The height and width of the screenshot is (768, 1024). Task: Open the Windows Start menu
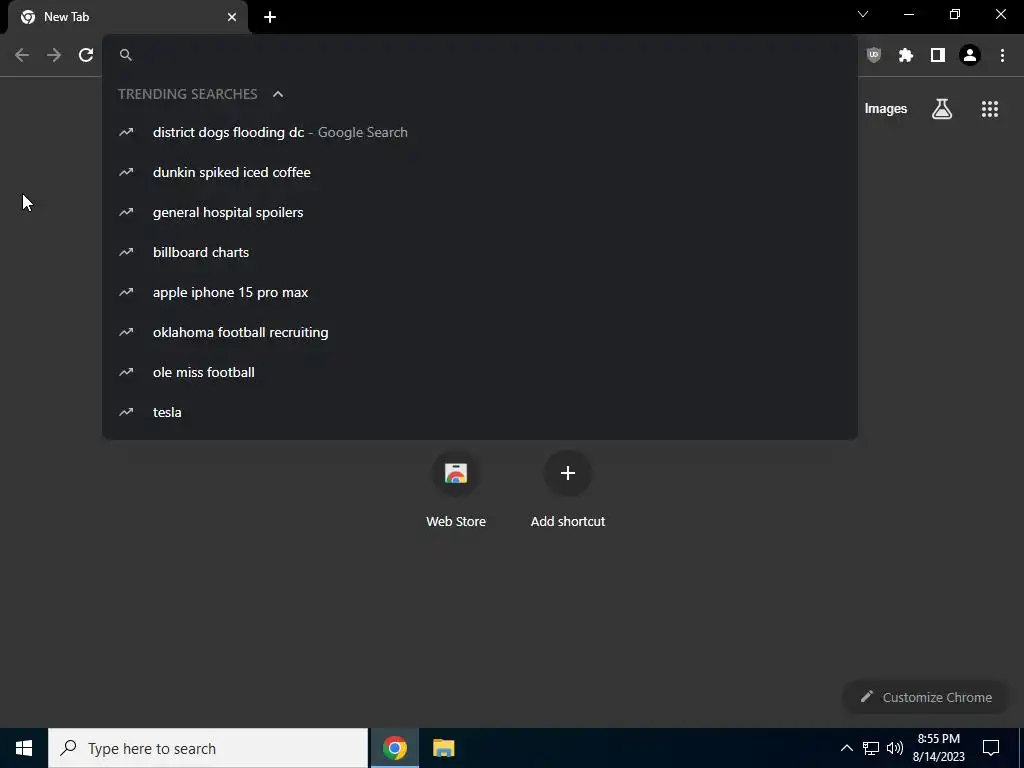pyautogui.click(x=24, y=748)
